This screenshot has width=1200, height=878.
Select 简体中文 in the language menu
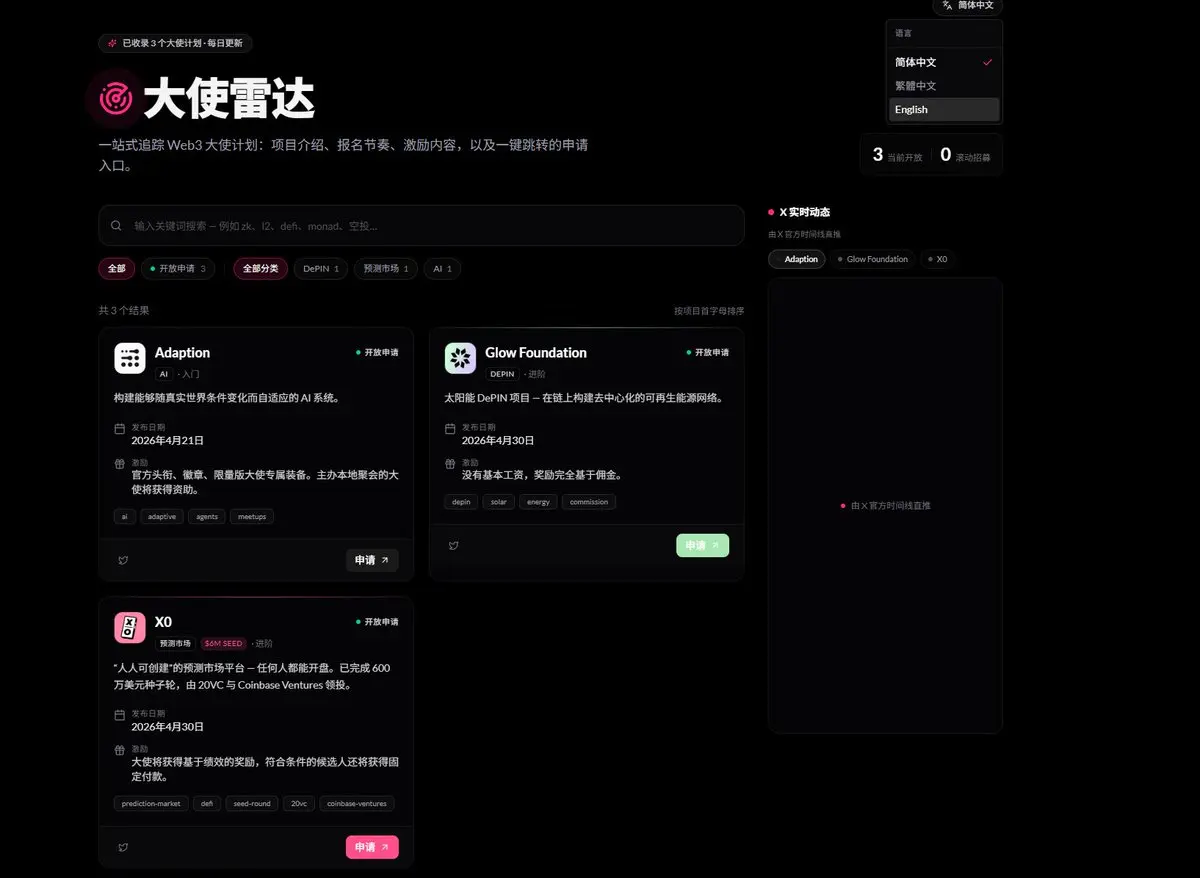click(x=944, y=62)
